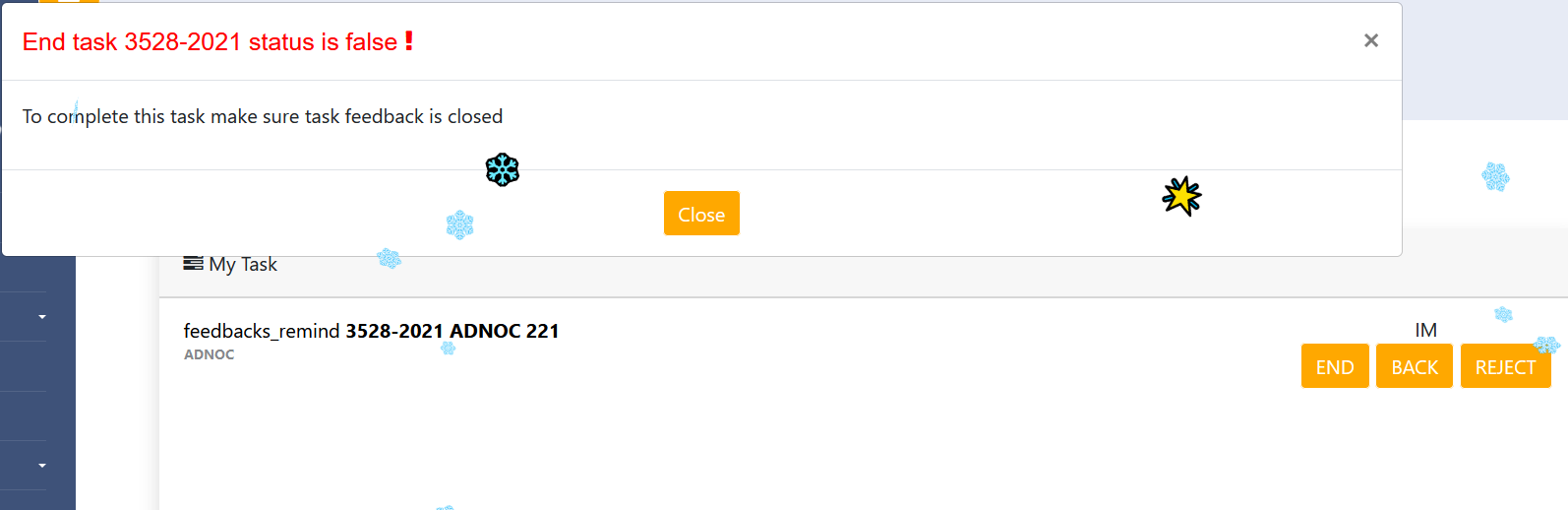Image resolution: width=1568 pixels, height=510 pixels.
Task: Click the IM label above the buttons
Action: click(1425, 330)
